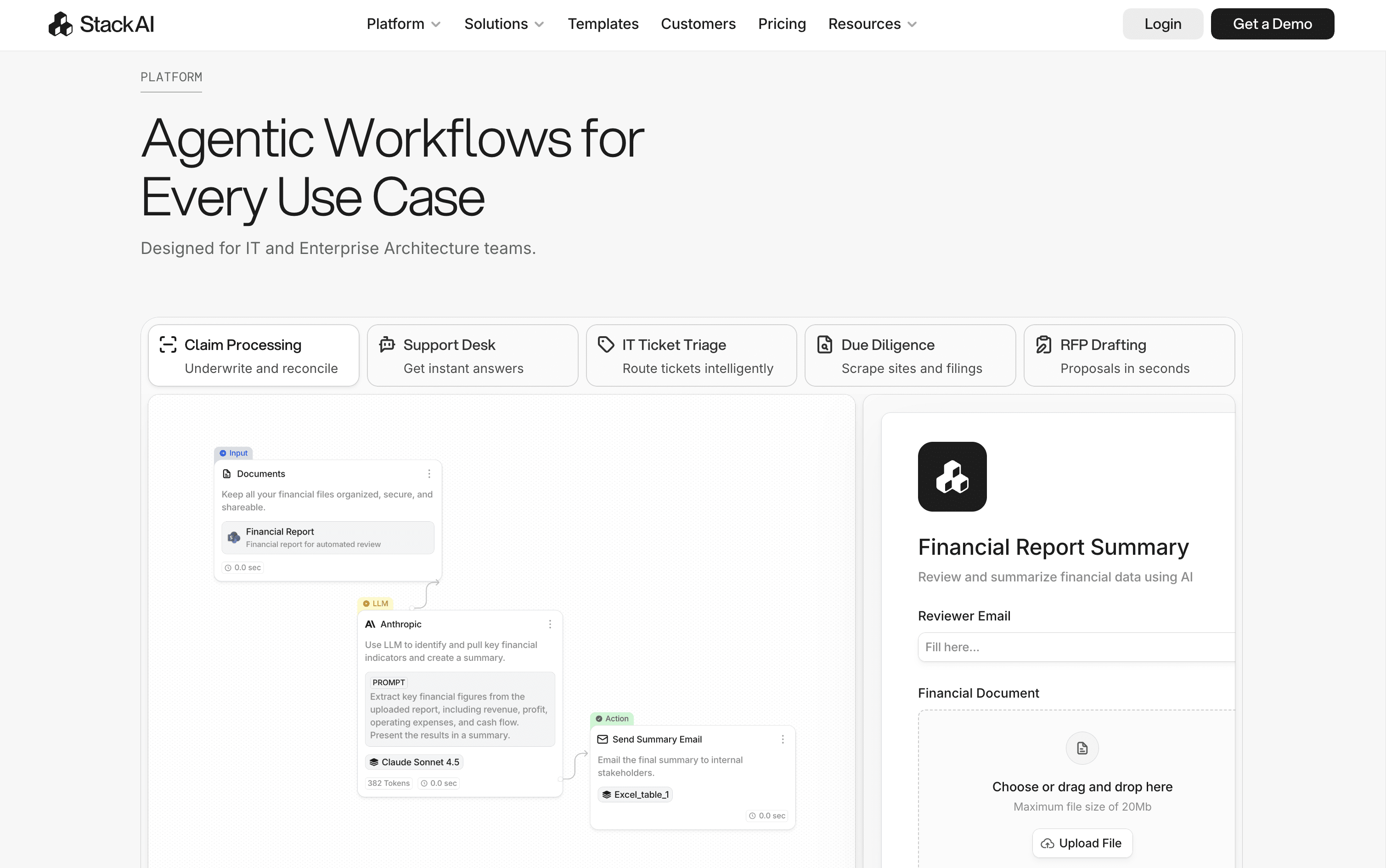
Task: Open the Send Summary Email three-dot menu
Action: (x=783, y=739)
